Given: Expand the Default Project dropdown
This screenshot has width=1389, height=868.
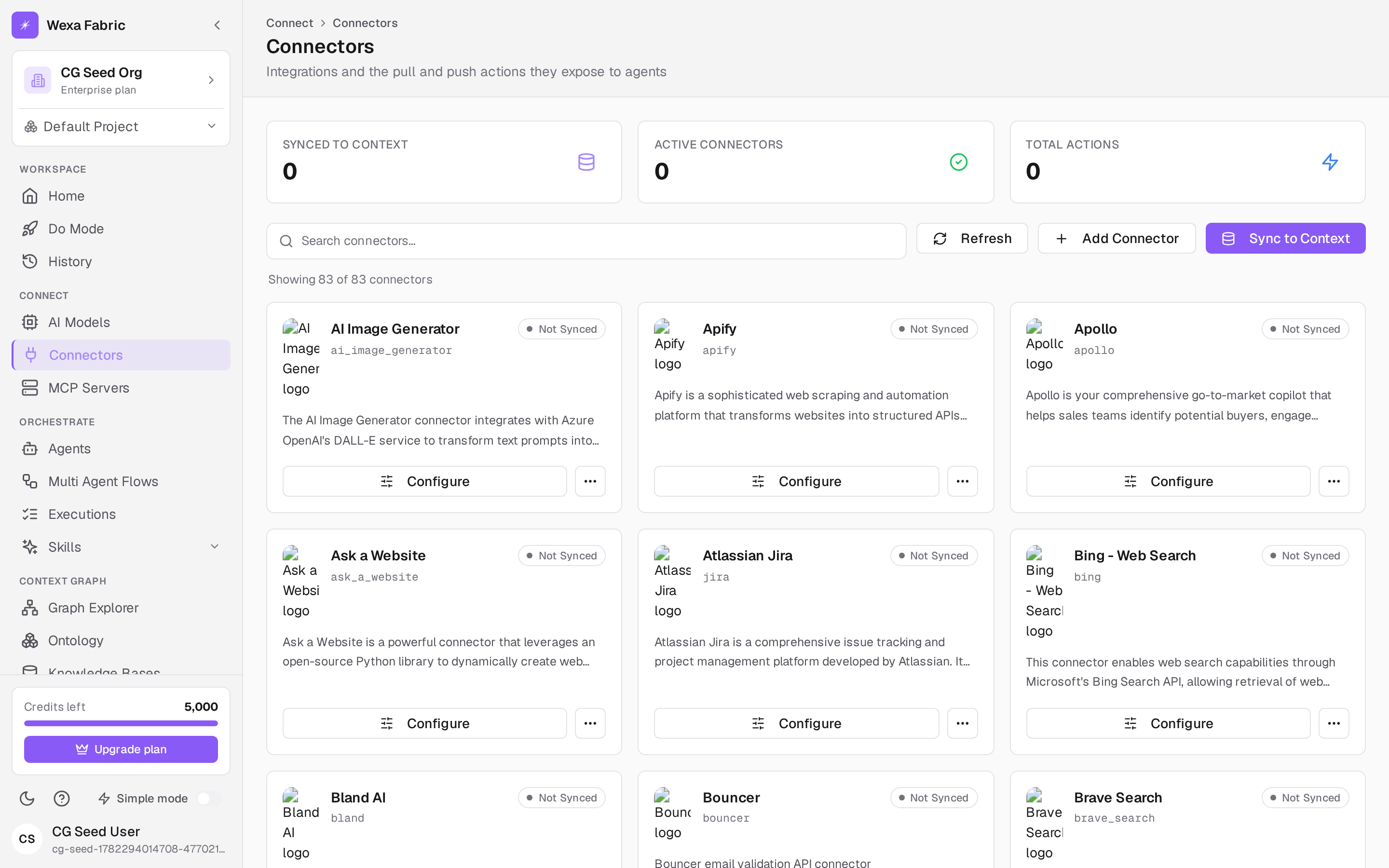Looking at the screenshot, I should click(121, 126).
